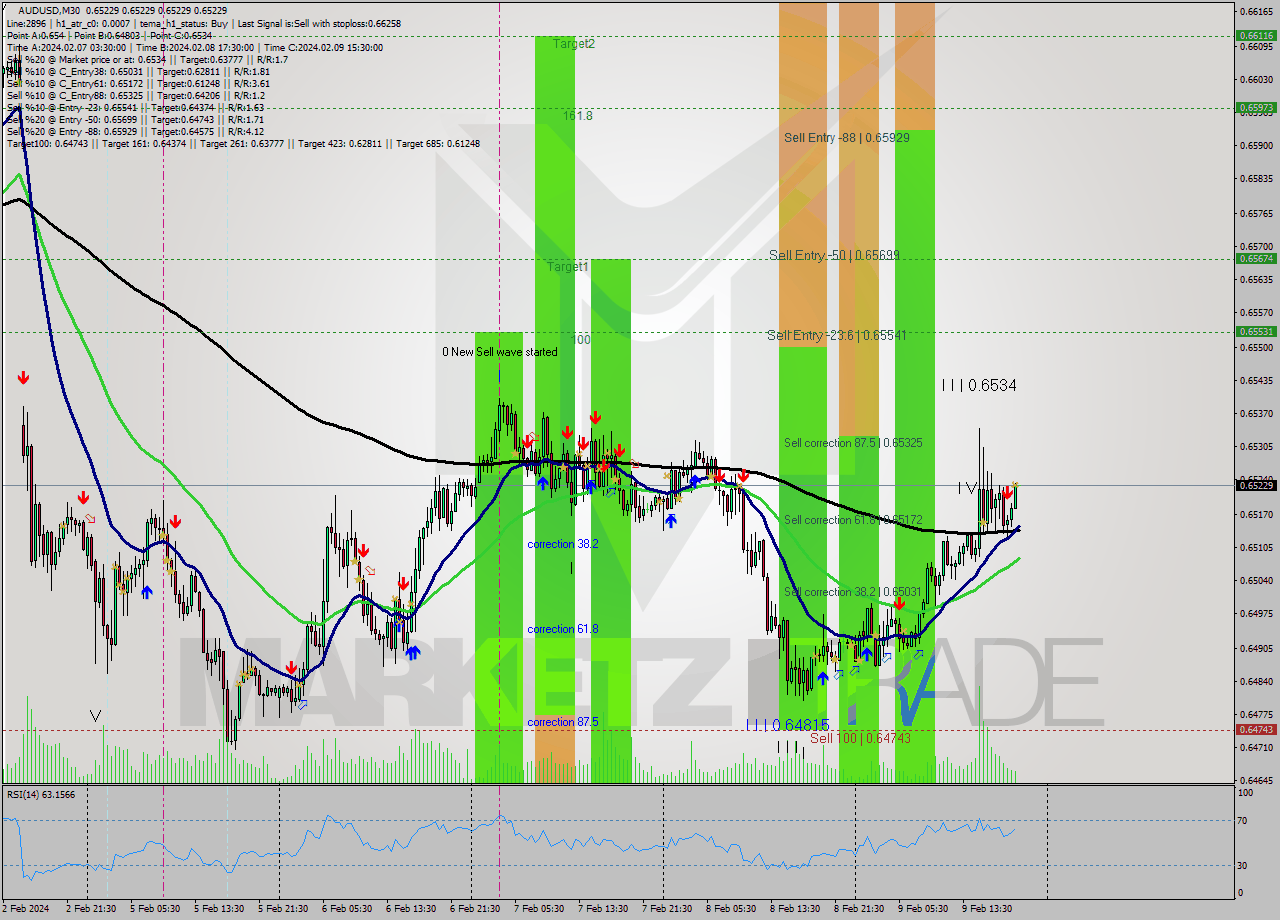The image size is (1280, 920).
Task: Click the green 0.65973 price axis tag
Action: pyautogui.click(x=1256, y=107)
